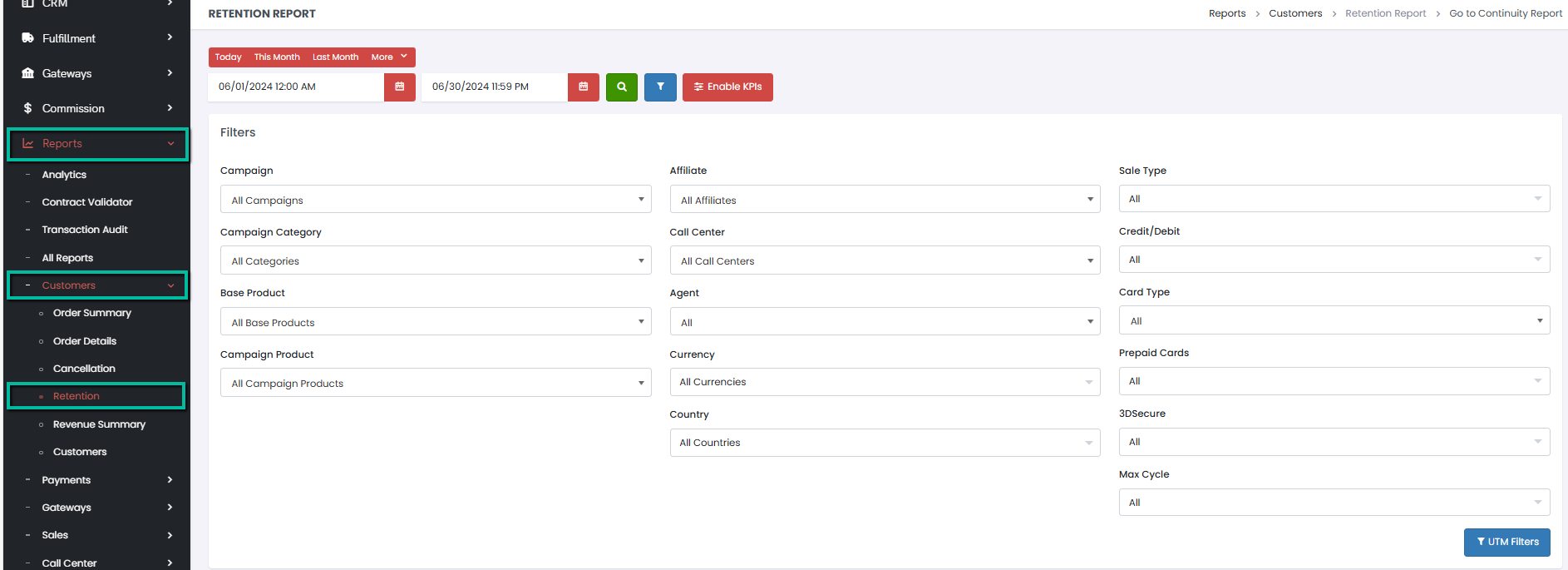Click the Reports chart icon in sidebar
1568x570 pixels.
point(27,143)
